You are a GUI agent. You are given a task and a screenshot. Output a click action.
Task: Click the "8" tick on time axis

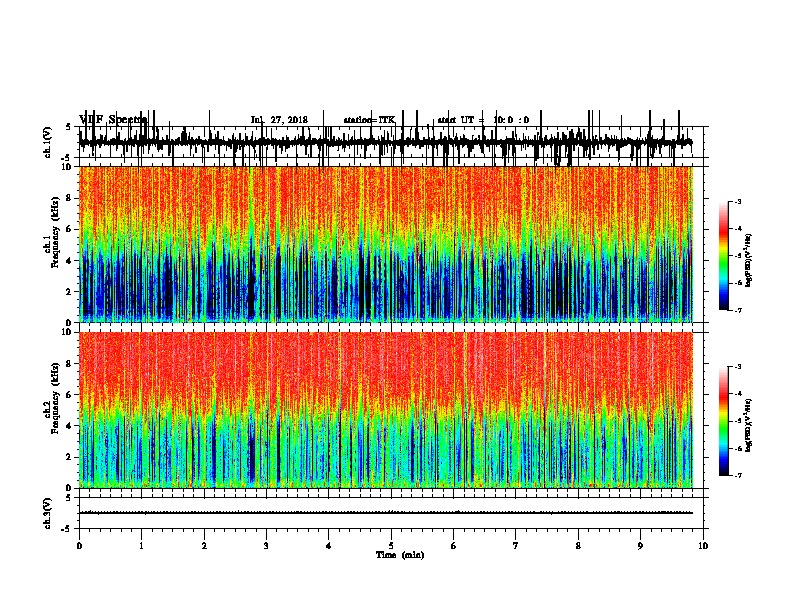[x=578, y=546]
